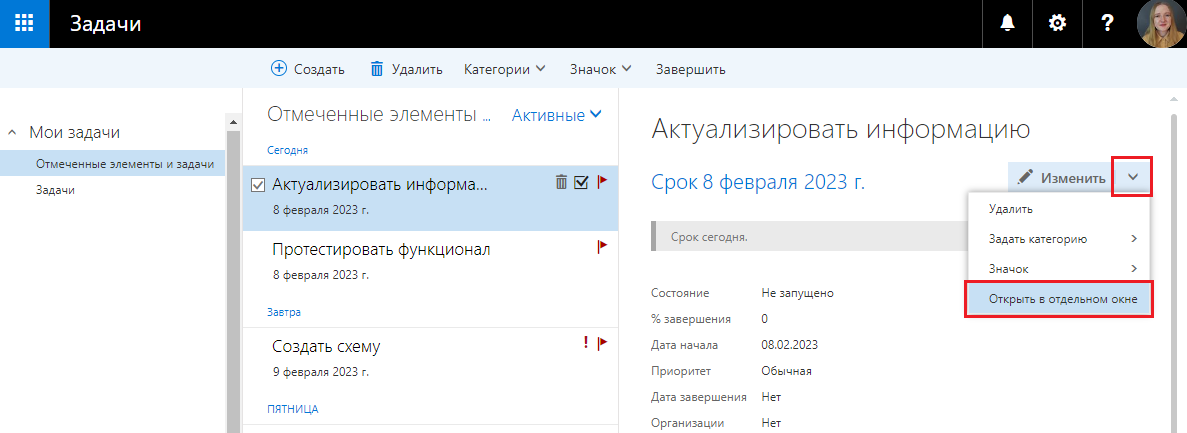The width and height of the screenshot is (1187, 433).
Task: Mark complete using checkmark icon on selected task
Action: click(x=581, y=182)
